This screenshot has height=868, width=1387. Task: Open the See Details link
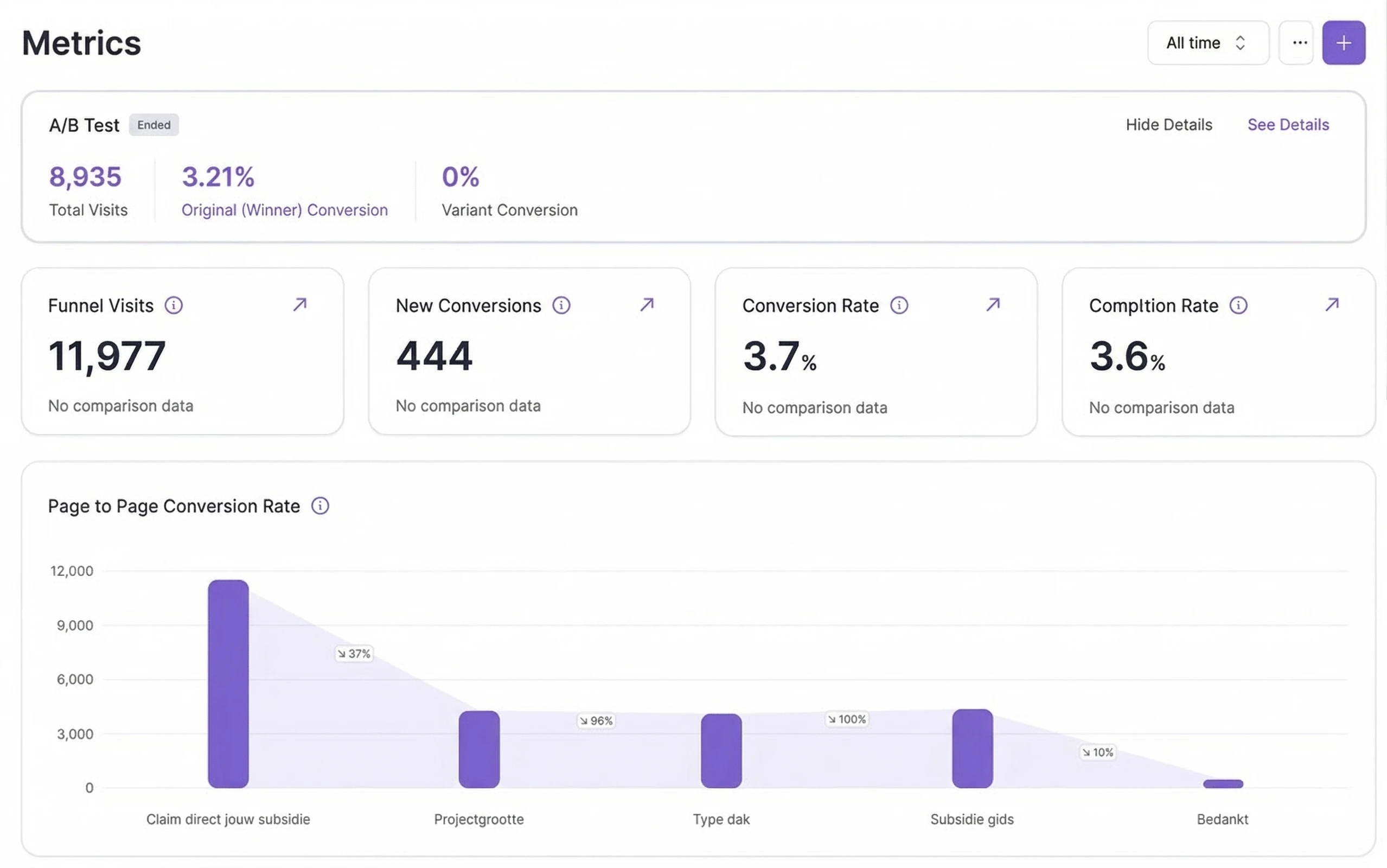1288,125
